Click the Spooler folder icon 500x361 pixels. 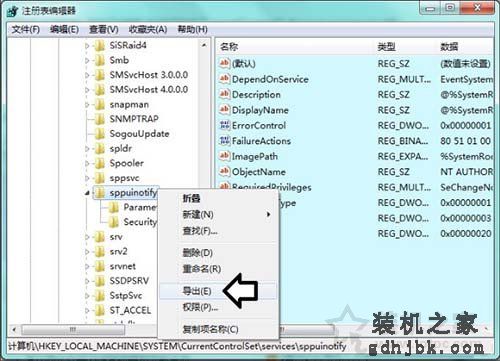pyautogui.click(x=100, y=163)
